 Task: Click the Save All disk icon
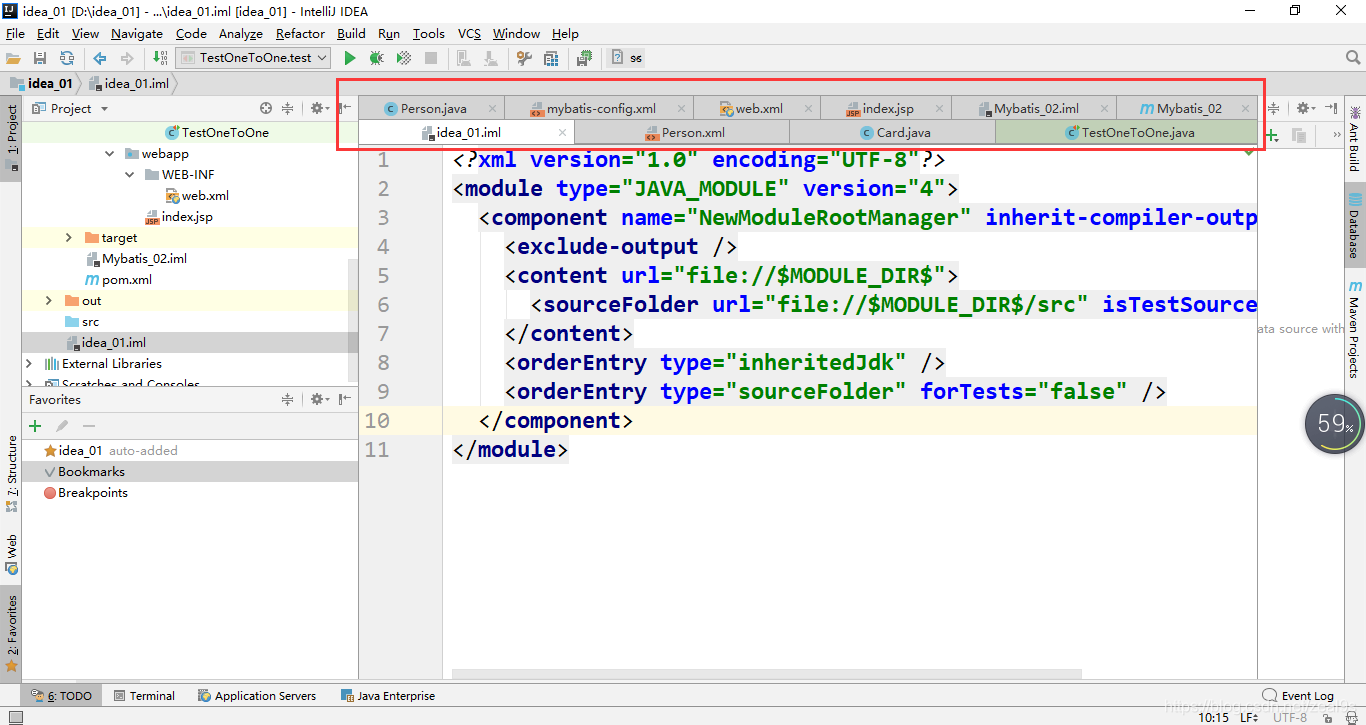pos(40,58)
